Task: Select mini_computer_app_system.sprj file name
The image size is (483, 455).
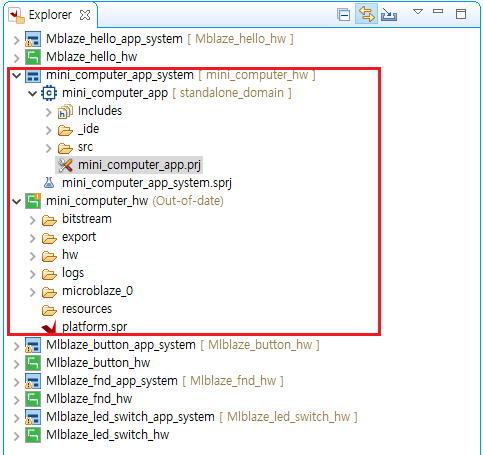Action: (147, 183)
